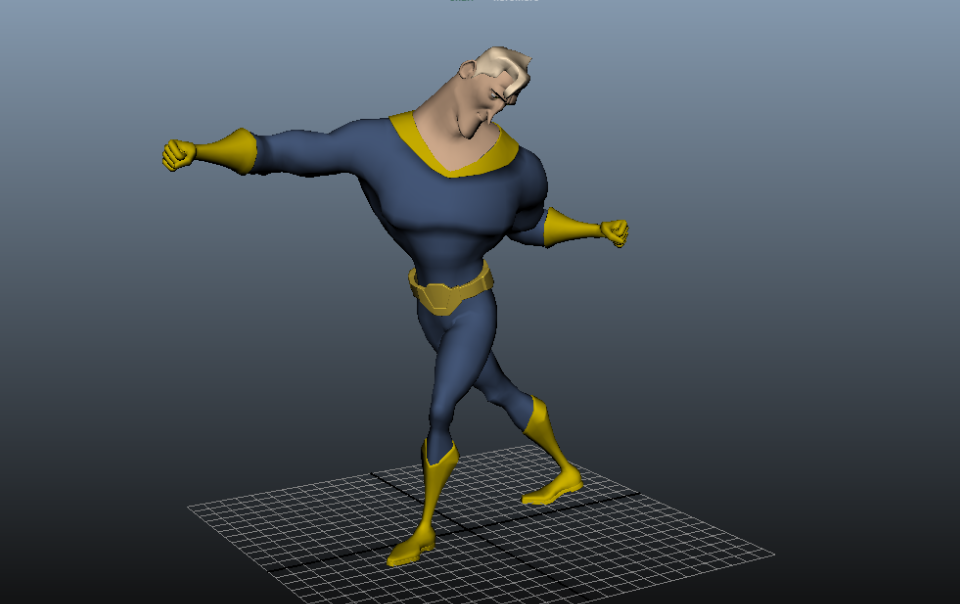Click the fist on the shorter bent arm
This screenshot has height=604, width=960.
615,233
